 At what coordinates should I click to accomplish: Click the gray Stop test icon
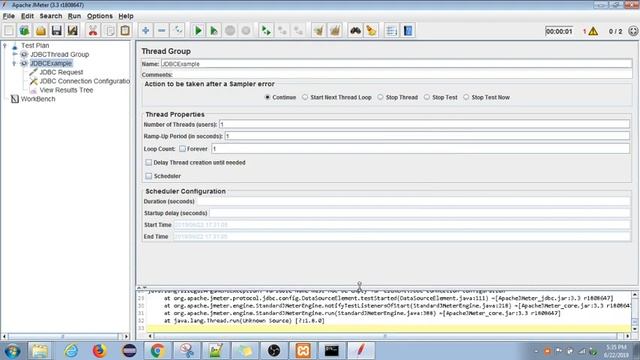coord(230,31)
